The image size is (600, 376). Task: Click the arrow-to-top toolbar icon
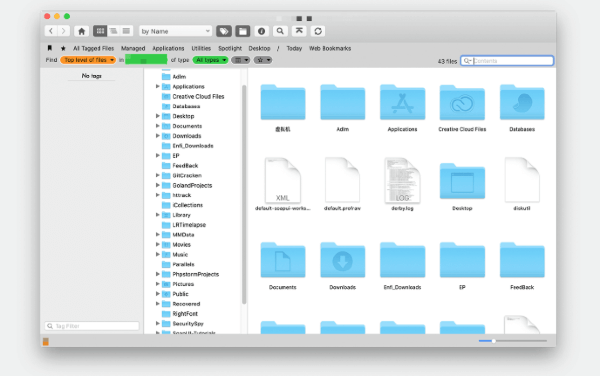(x=299, y=31)
